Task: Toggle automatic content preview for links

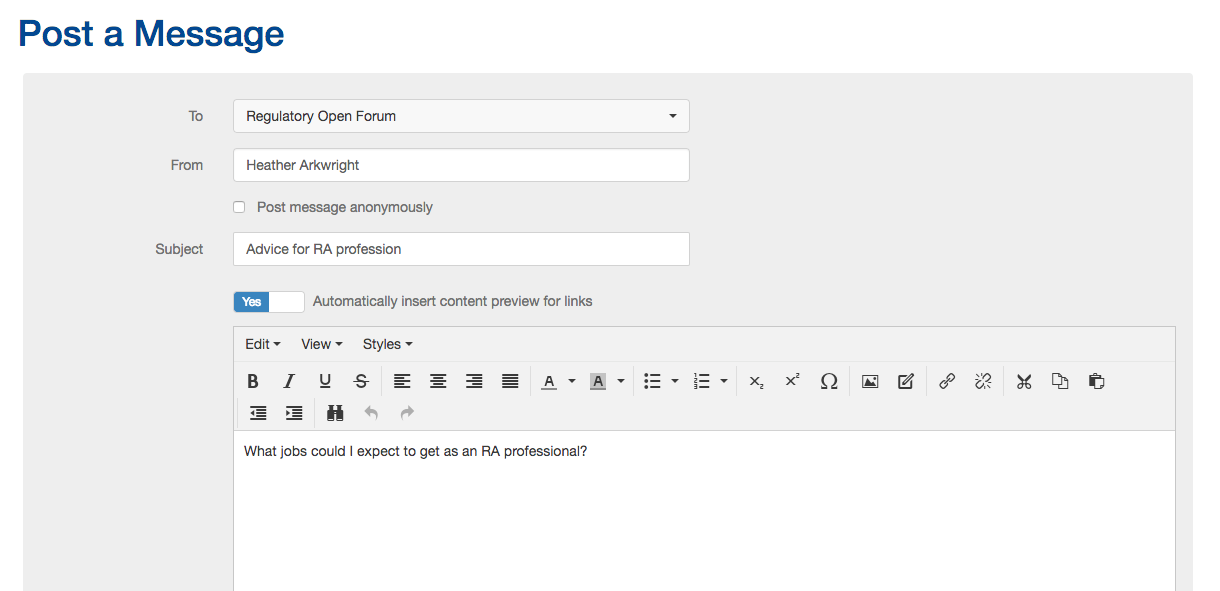Action: click(269, 301)
